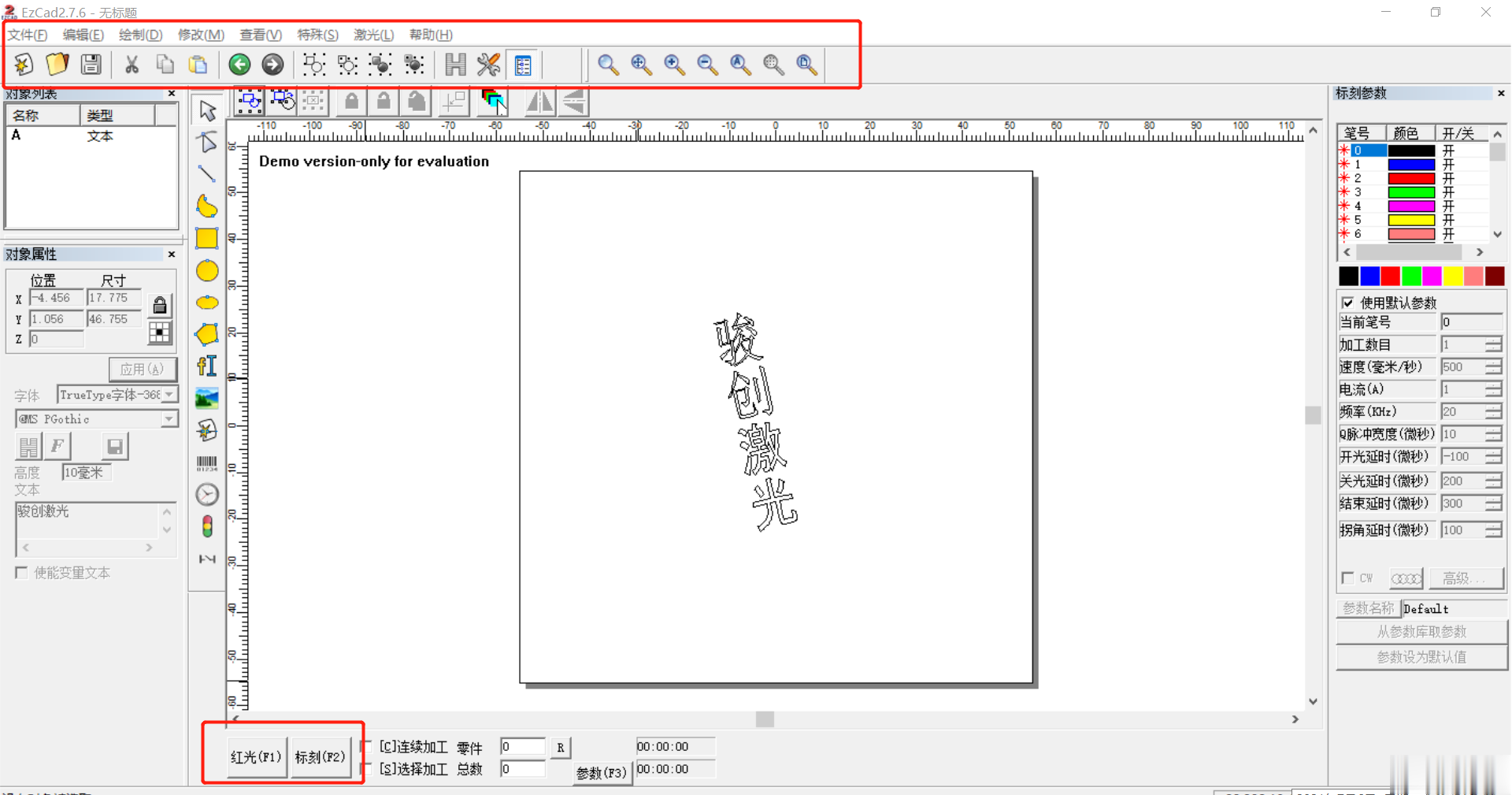
Task: Open the 编辑(E) menu
Action: coord(83,35)
